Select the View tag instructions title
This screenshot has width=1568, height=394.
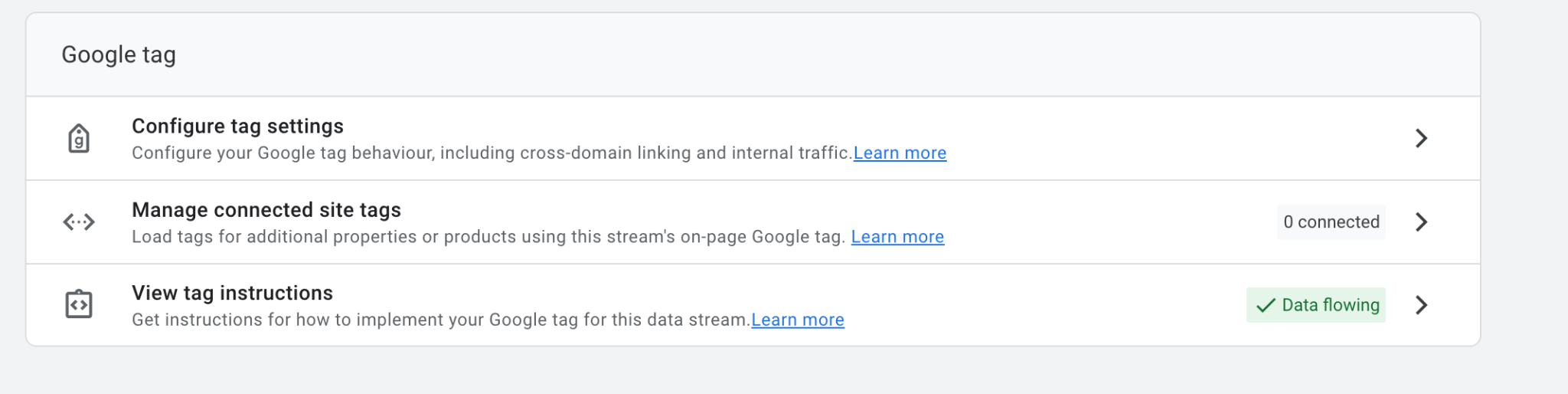coord(232,293)
